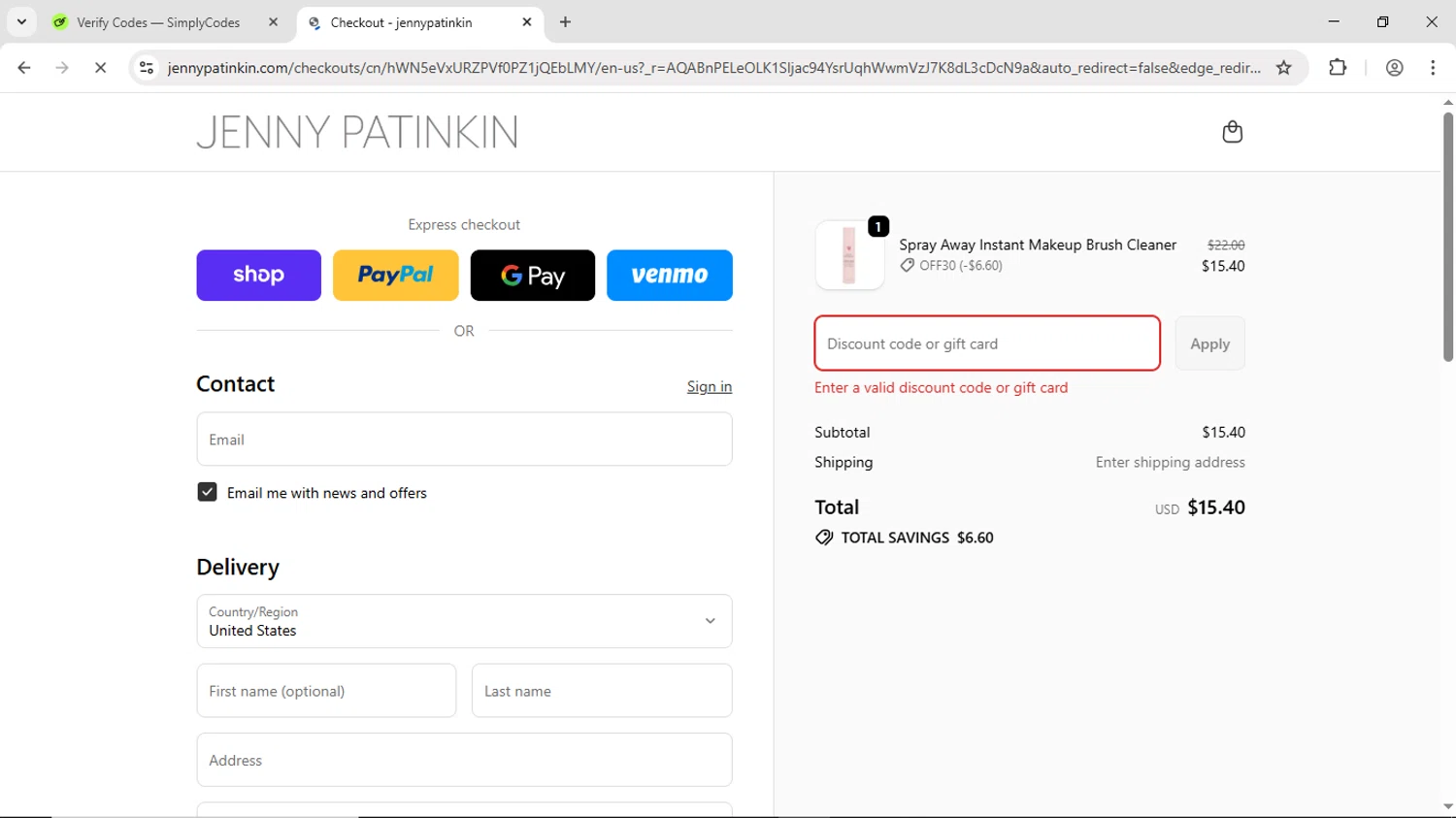Click the JENNY PATINKIN logo
Screen dimensions: 1456x818
point(357,133)
